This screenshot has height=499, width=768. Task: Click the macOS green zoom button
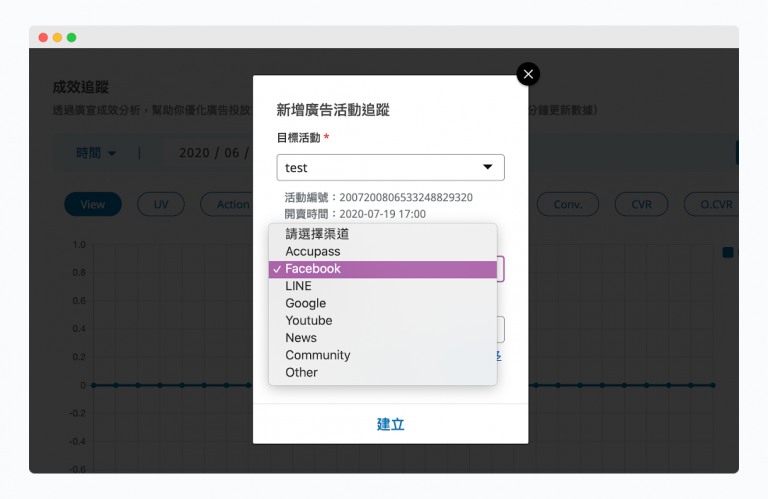pyautogui.click(x=72, y=38)
